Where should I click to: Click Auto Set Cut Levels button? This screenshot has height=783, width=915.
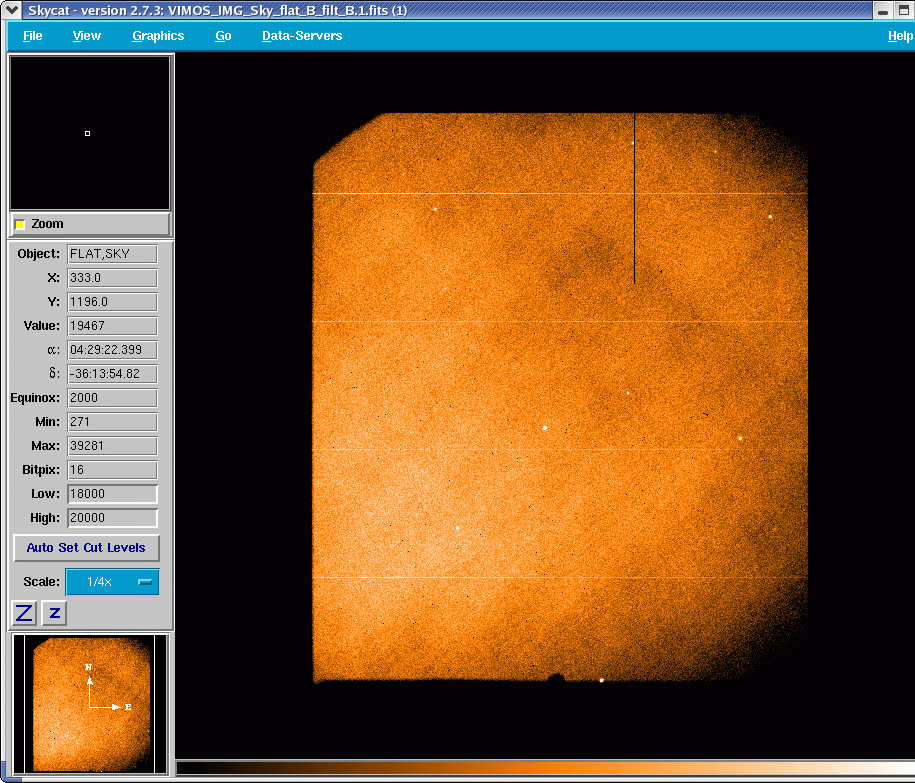(86, 548)
